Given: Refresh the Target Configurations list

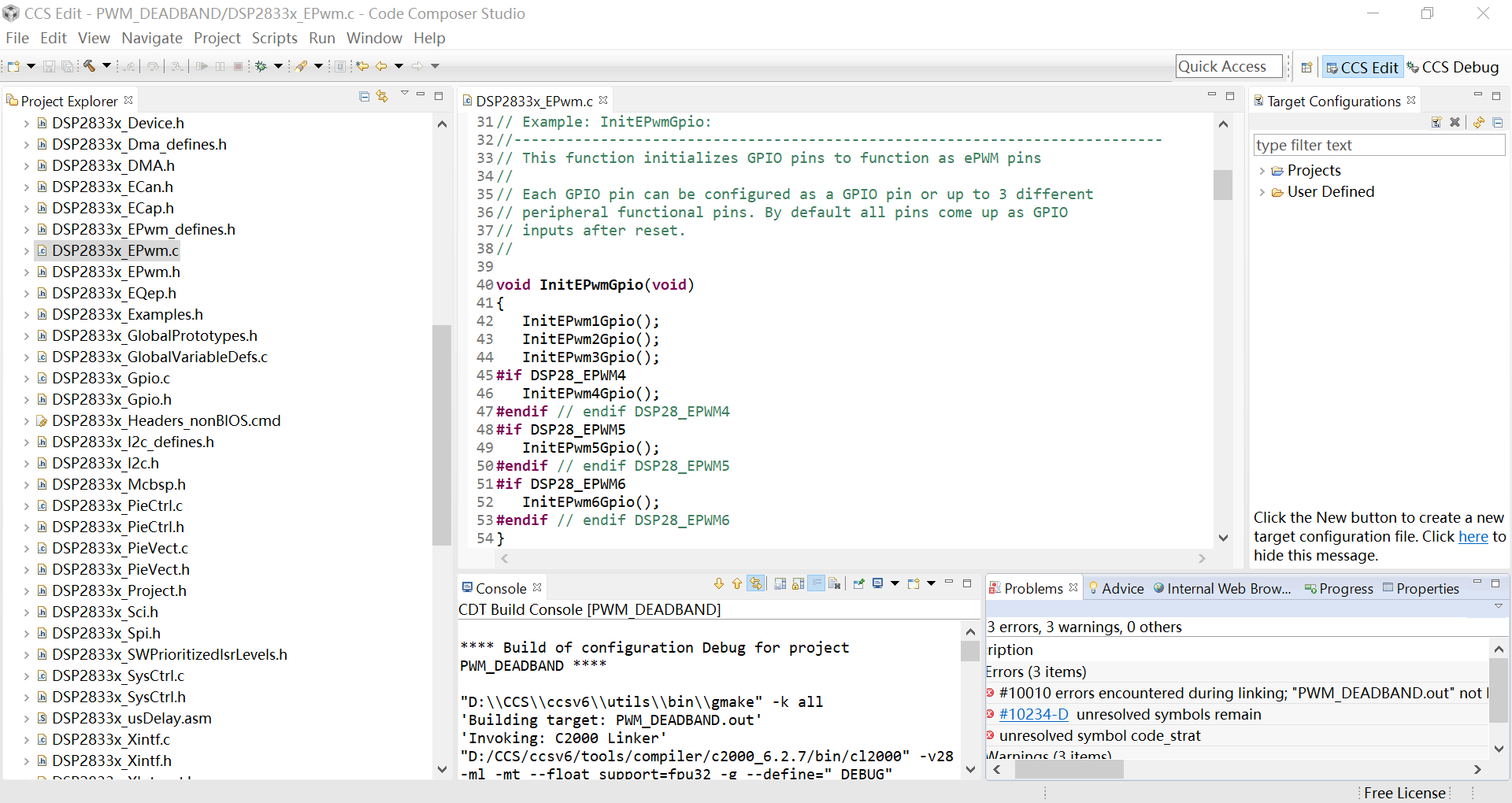Looking at the screenshot, I should click(1478, 122).
